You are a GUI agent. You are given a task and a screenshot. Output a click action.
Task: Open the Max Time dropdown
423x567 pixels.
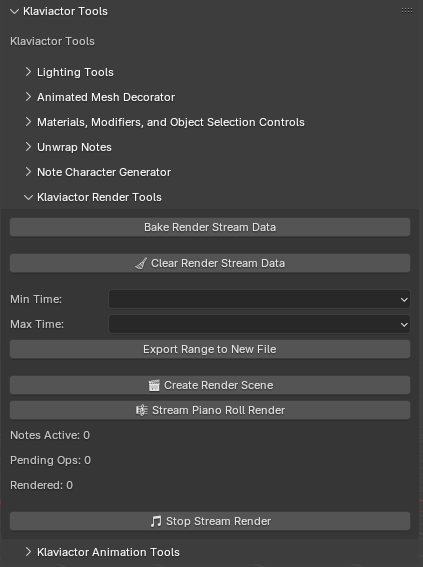[259, 324]
